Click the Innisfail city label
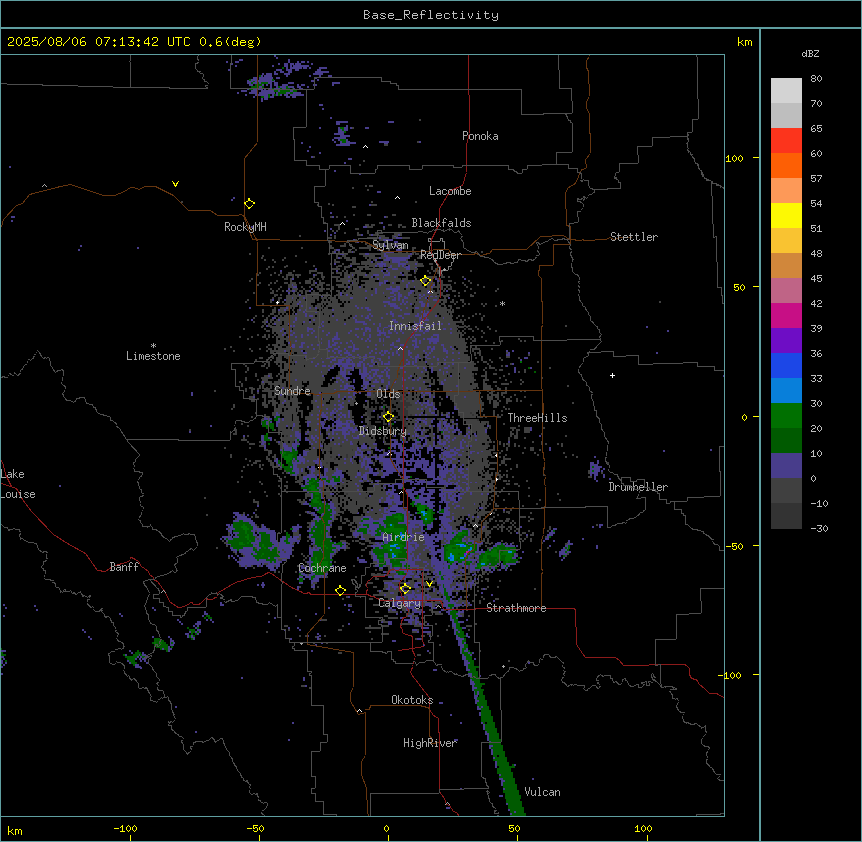Viewport: 862px width, 842px height. 415,326
